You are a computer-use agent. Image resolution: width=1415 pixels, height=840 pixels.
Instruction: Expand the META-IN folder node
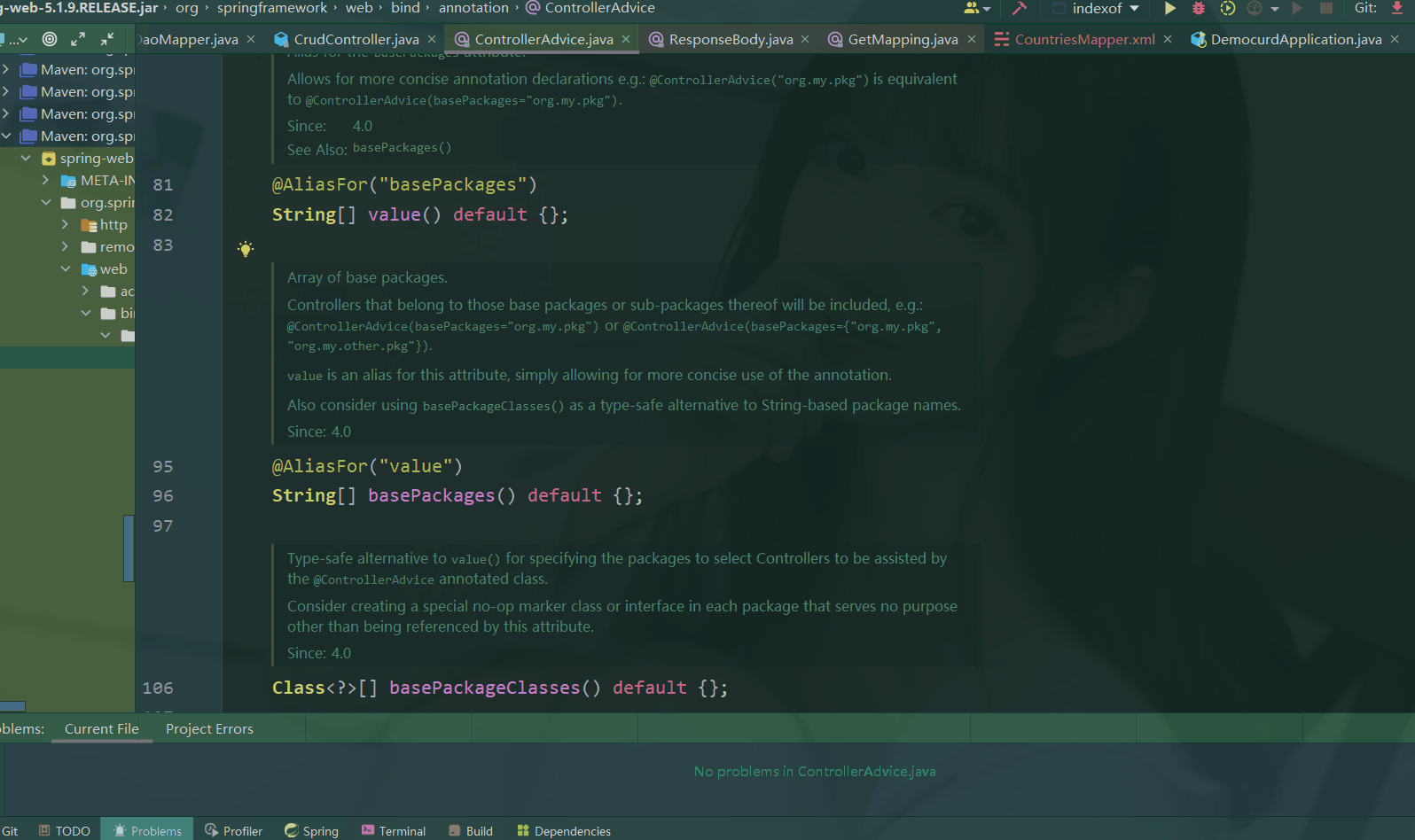(x=45, y=180)
